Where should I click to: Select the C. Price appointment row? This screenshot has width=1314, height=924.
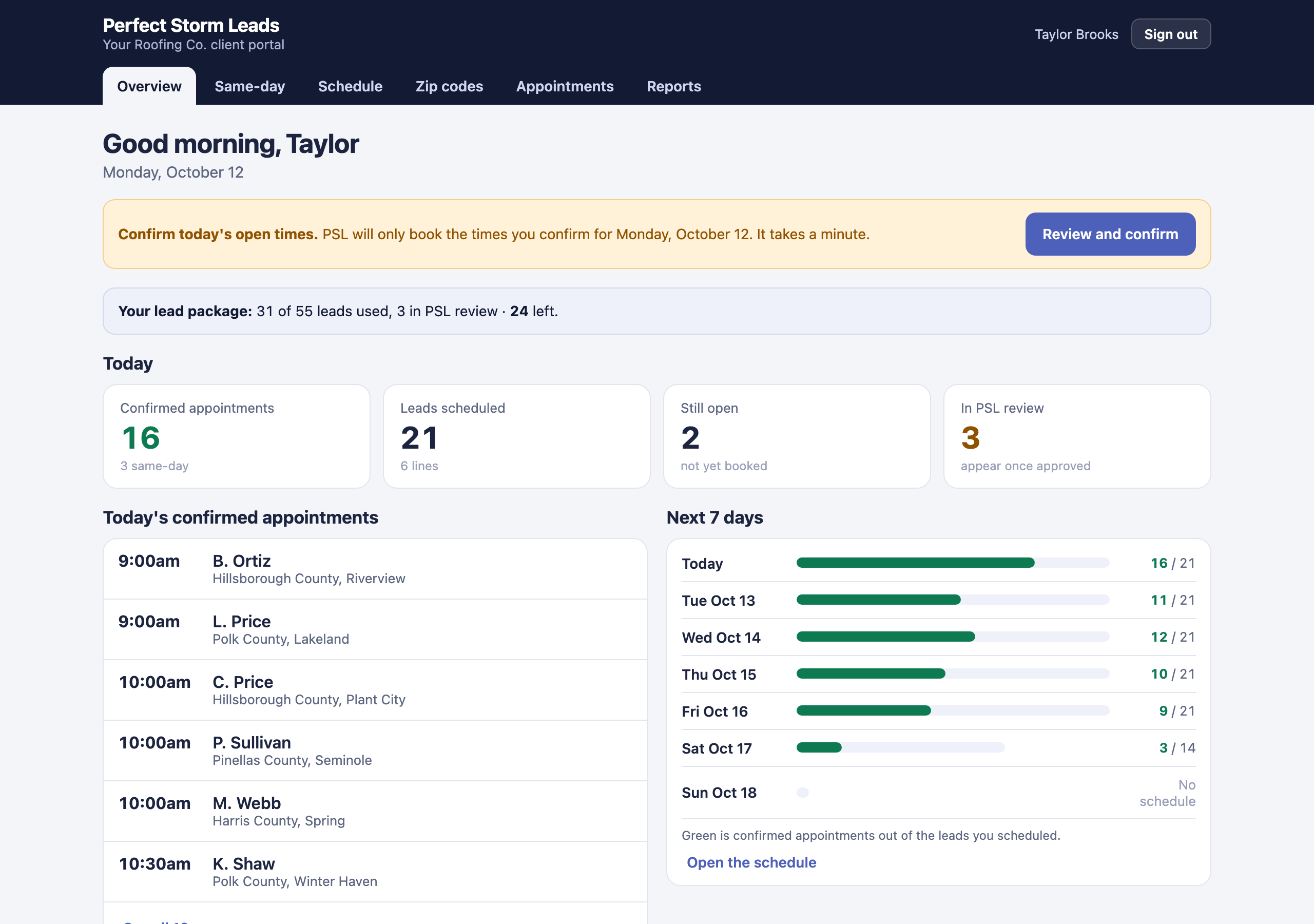(375, 690)
